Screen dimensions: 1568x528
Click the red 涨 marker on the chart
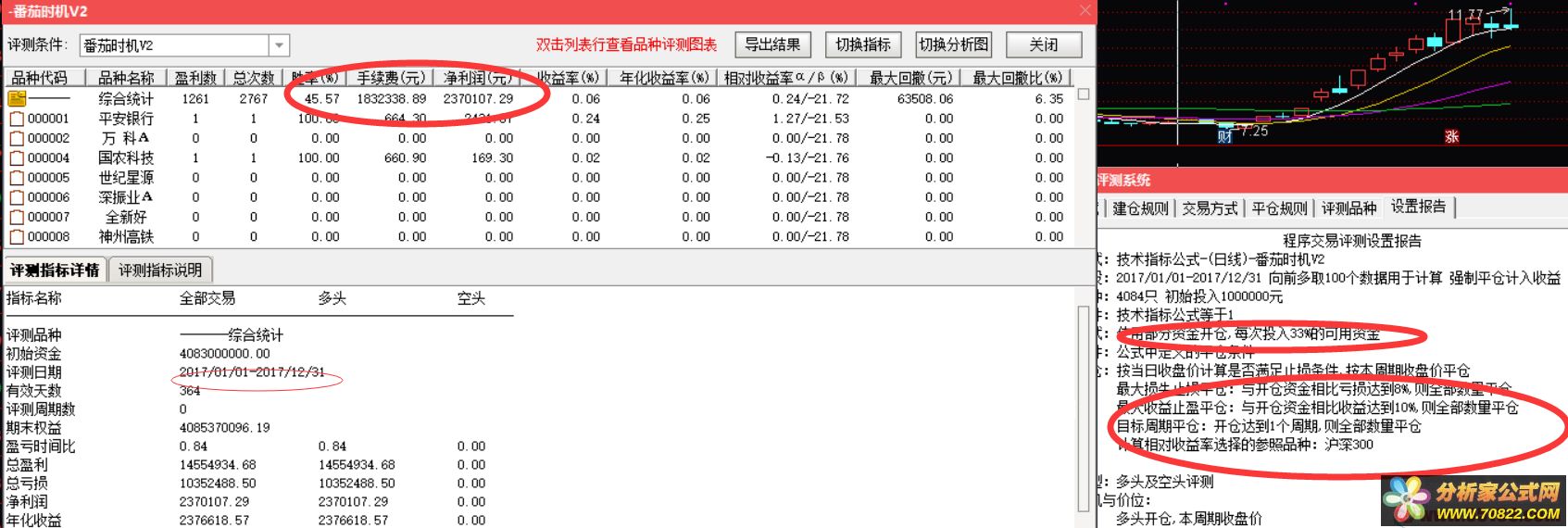(1451, 136)
